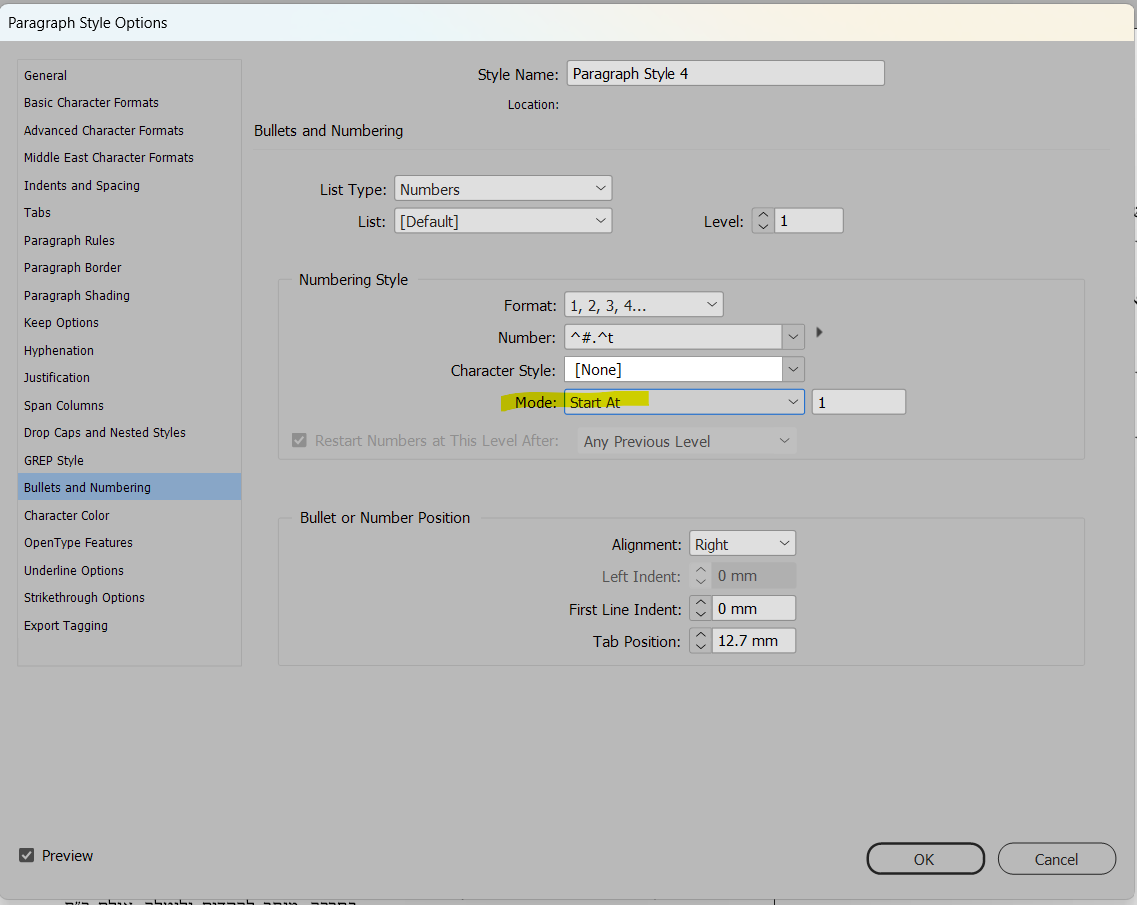The width and height of the screenshot is (1137, 905).
Task: Open Strikethrough Options category
Action: click(84, 598)
